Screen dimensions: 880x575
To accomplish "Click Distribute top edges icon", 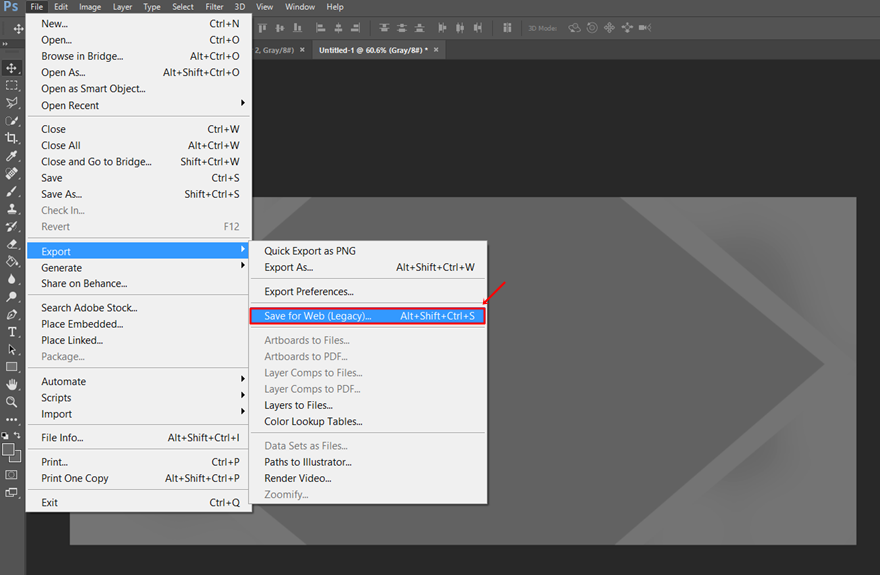I will (384, 27).
